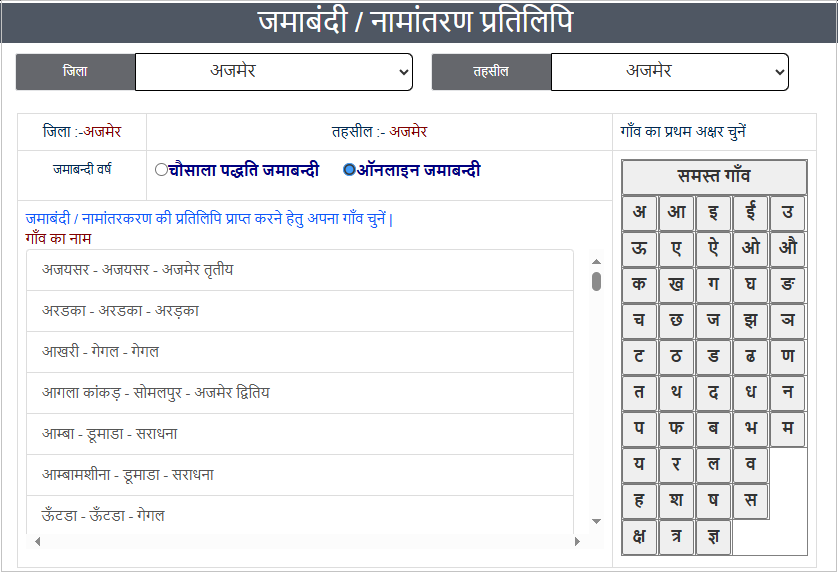Image resolution: width=838 pixels, height=573 pixels.
Task: Choose village letter इ
Action: [713, 213]
